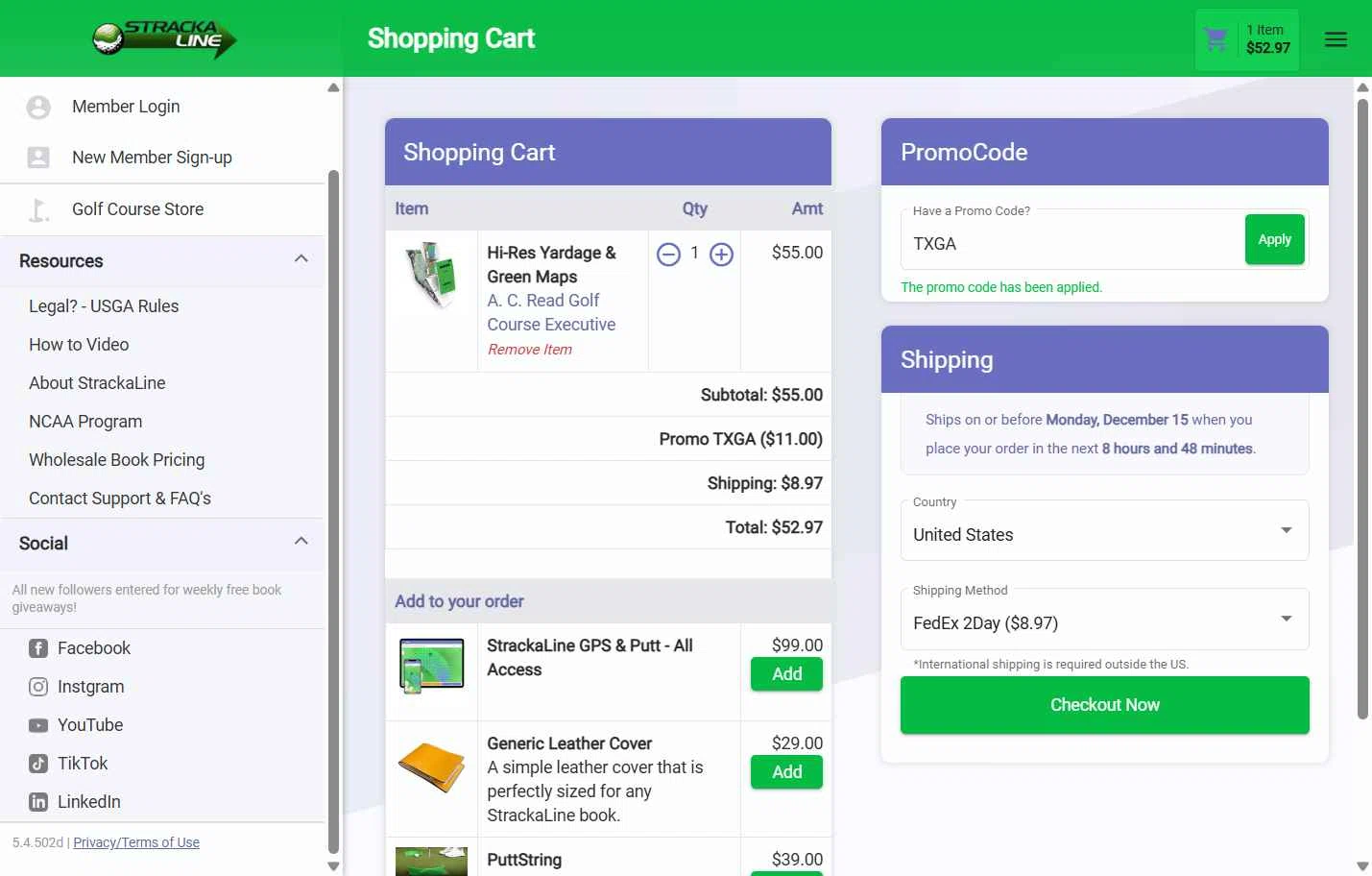Click 'Subtotal: $55.00' text
The image size is (1372, 876).
pyautogui.click(x=761, y=395)
